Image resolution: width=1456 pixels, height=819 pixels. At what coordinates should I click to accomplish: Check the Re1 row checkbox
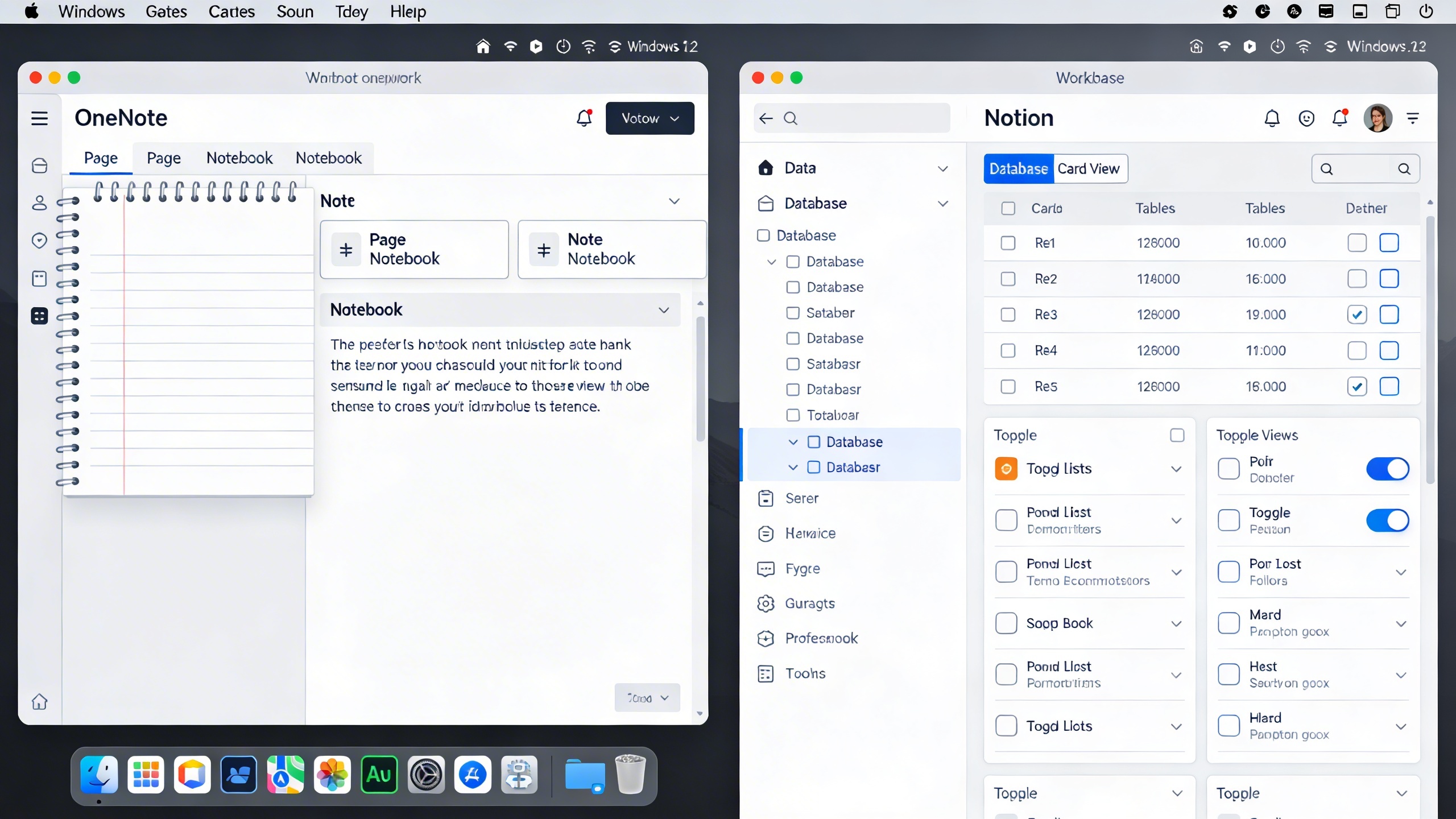[x=1008, y=243]
